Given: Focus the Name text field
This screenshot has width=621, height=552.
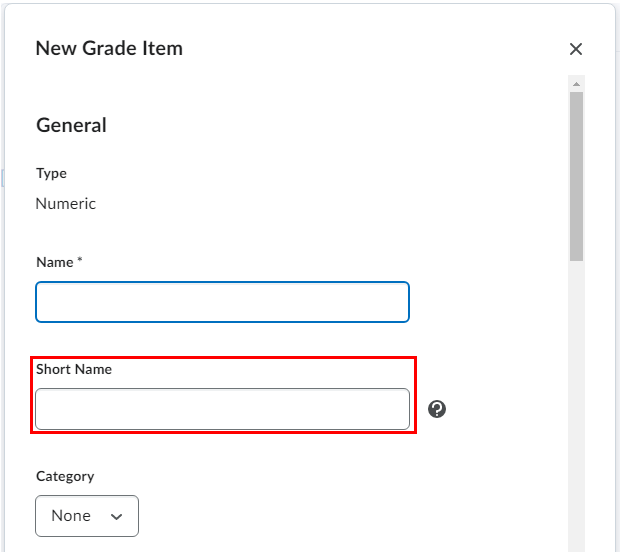Looking at the screenshot, I should point(222,302).
